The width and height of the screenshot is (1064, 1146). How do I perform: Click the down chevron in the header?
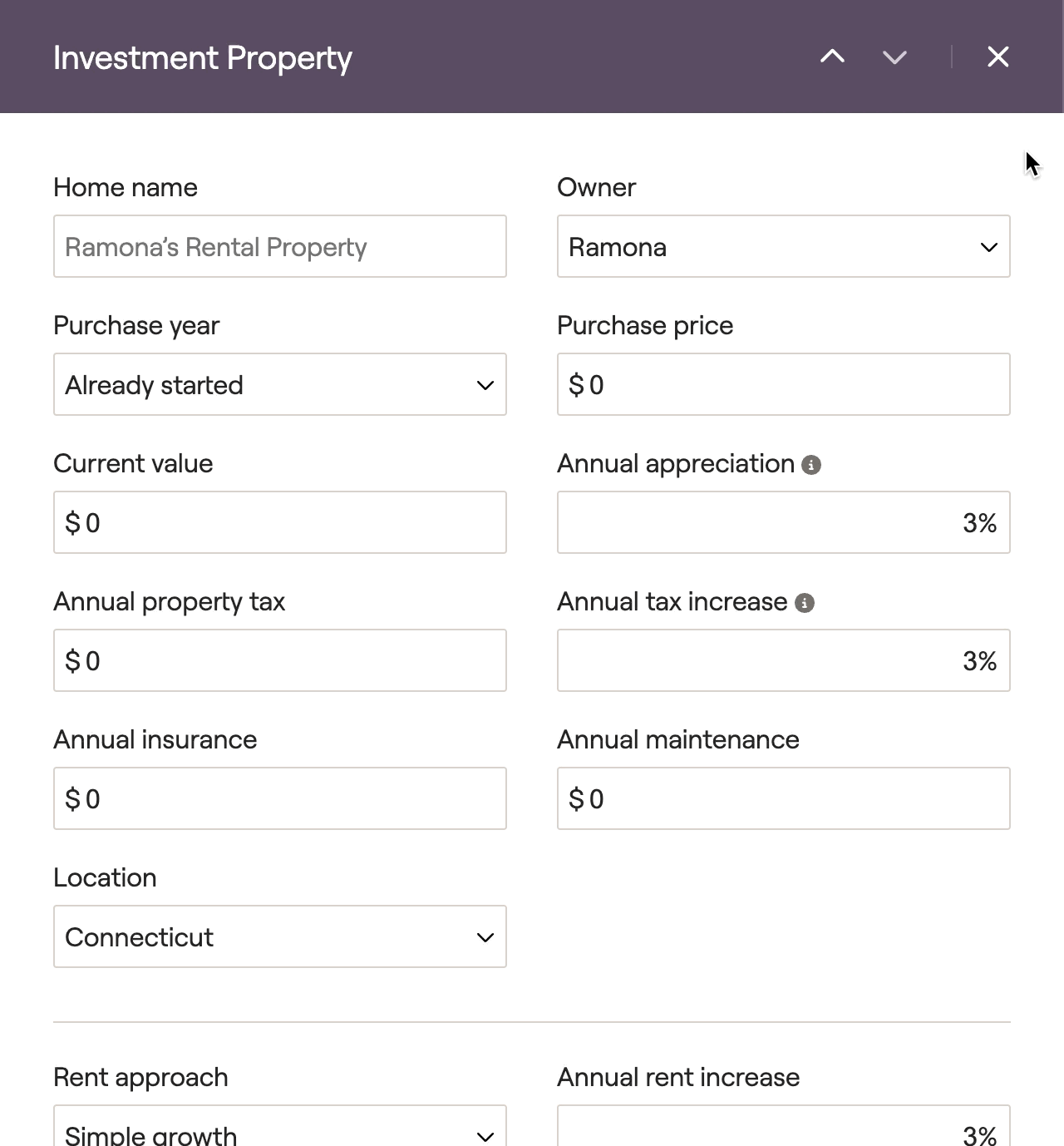[894, 57]
